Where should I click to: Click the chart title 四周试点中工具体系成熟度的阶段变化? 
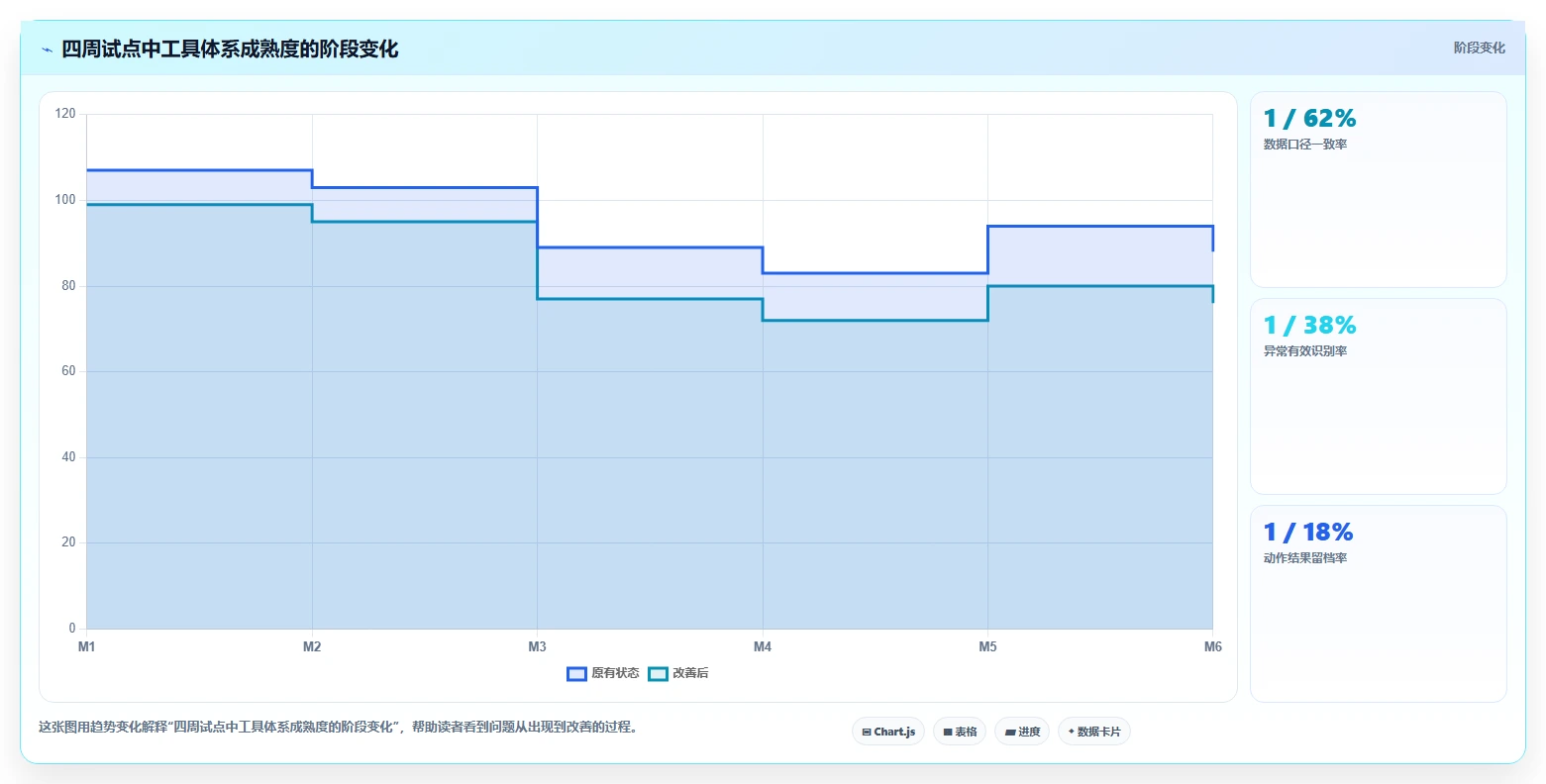point(230,49)
